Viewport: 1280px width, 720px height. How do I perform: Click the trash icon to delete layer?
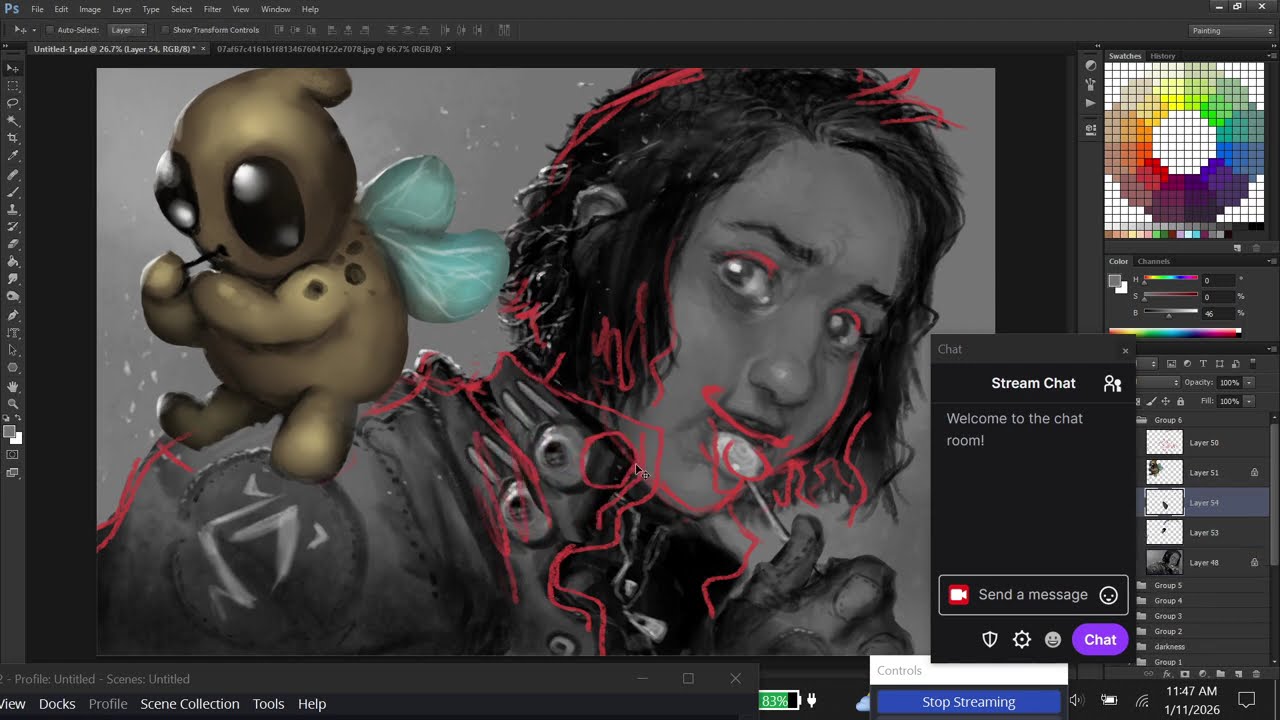click(1256, 674)
